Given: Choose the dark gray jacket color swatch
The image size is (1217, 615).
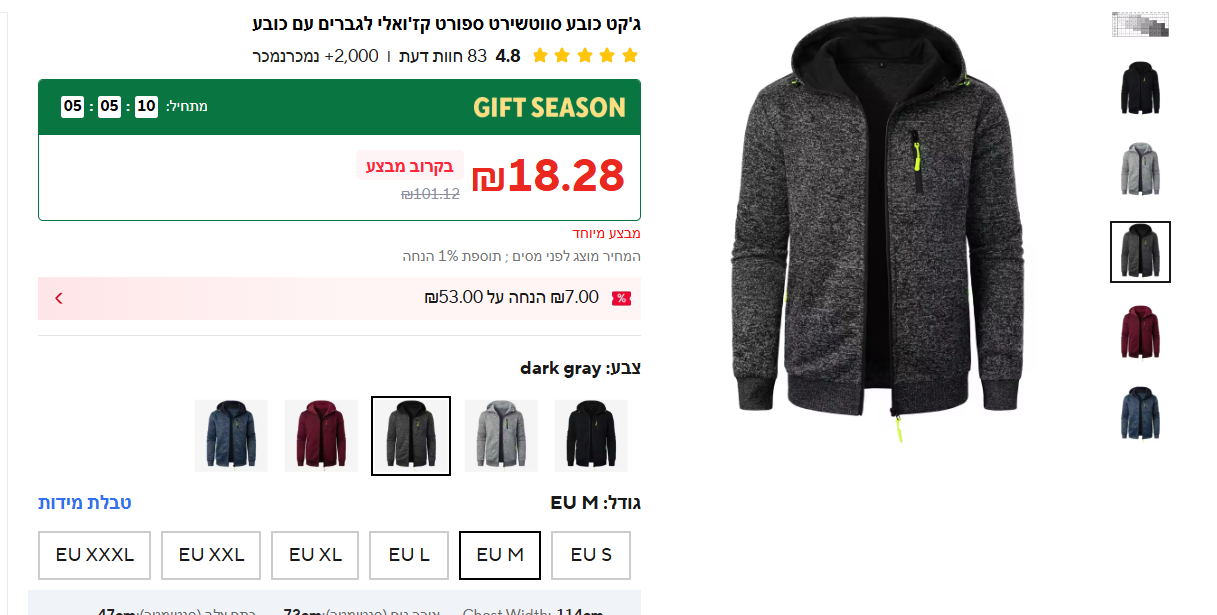Looking at the screenshot, I should click(x=411, y=436).
